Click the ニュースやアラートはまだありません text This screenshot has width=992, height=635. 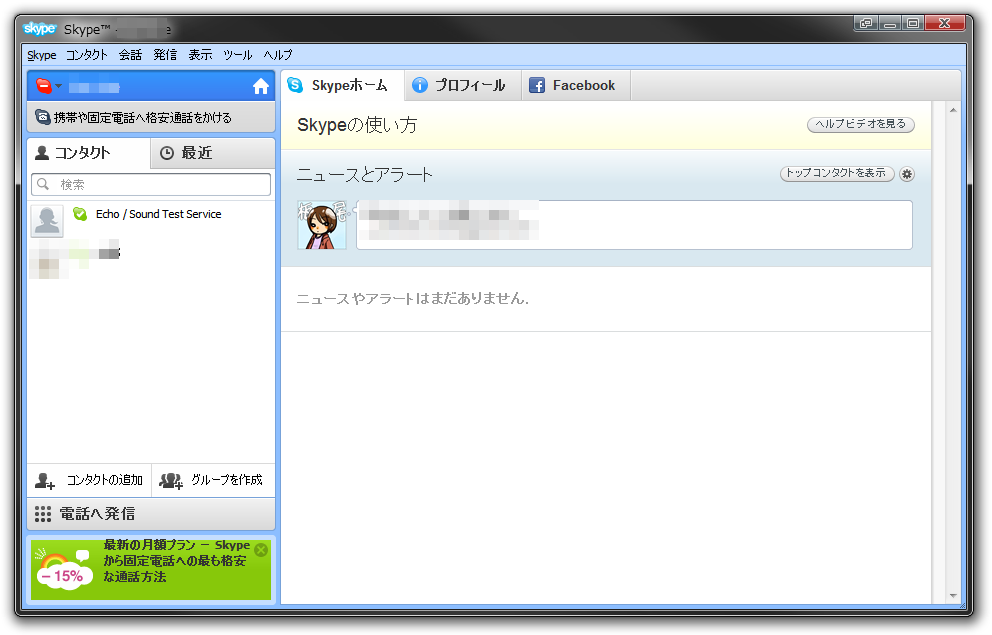point(412,299)
